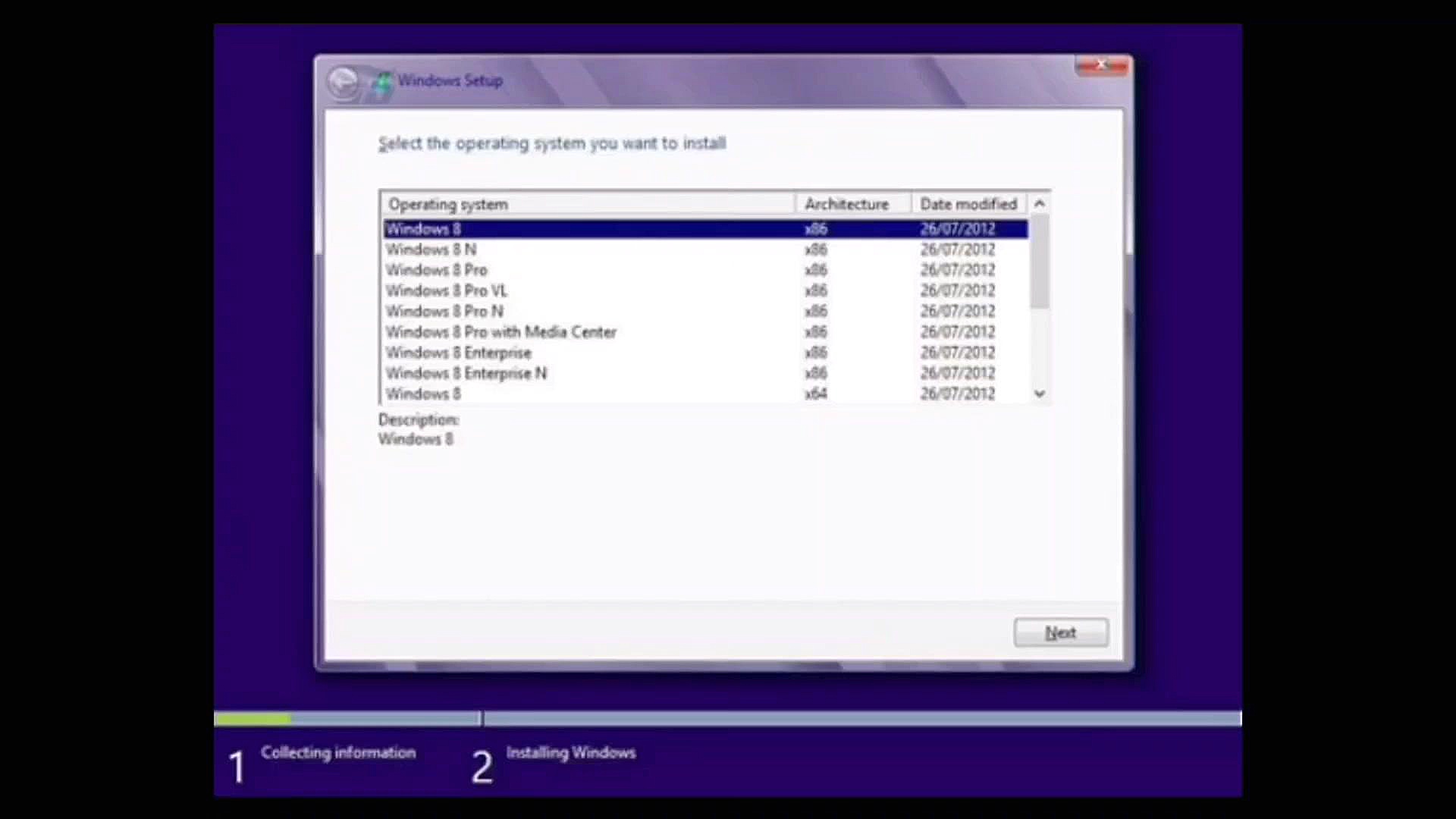The width and height of the screenshot is (1456, 819).
Task: Select the highlighted Windows 8 x86 row
Action: point(705,229)
